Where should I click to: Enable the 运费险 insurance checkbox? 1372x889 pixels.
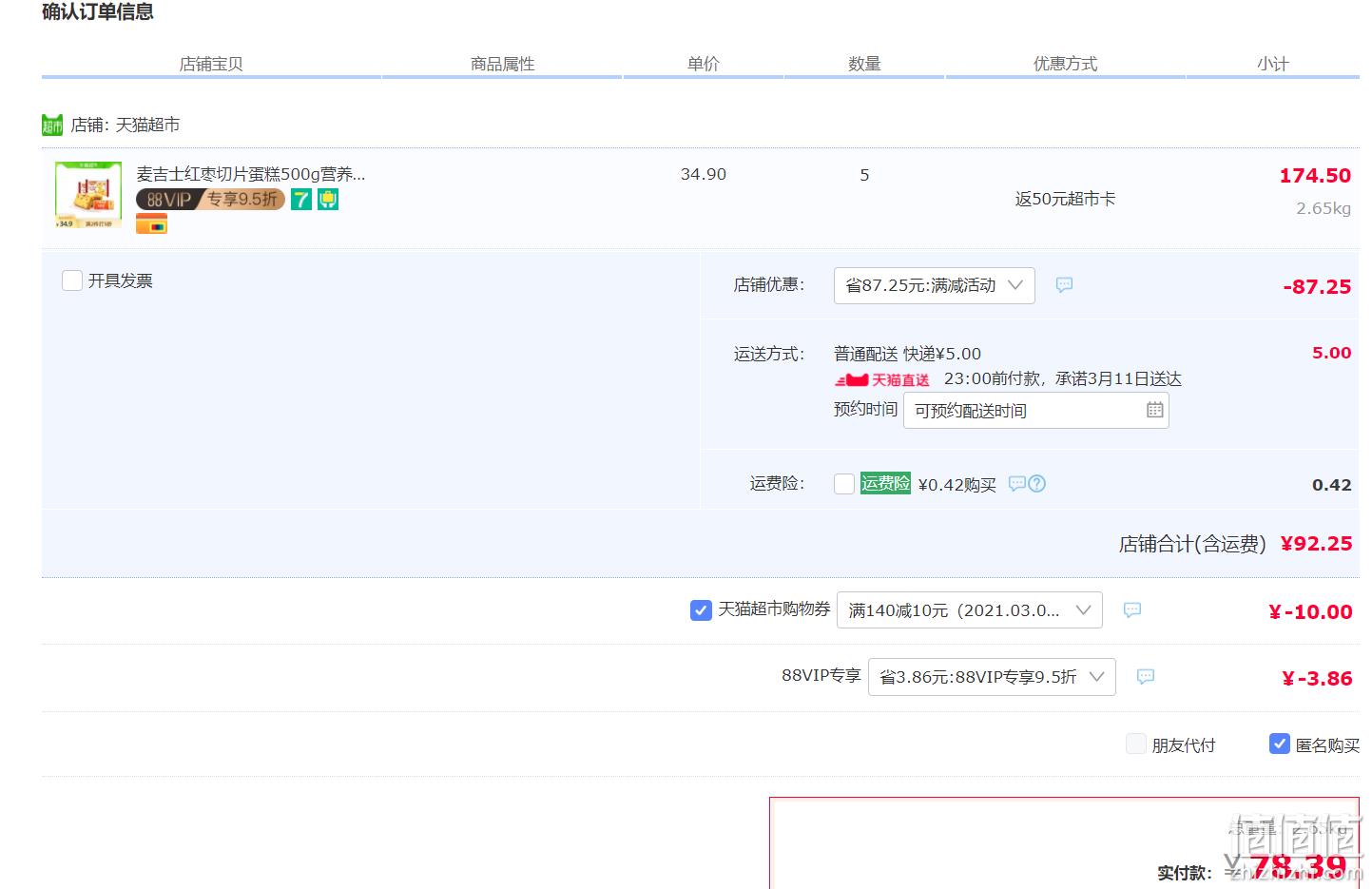(x=844, y=484)
